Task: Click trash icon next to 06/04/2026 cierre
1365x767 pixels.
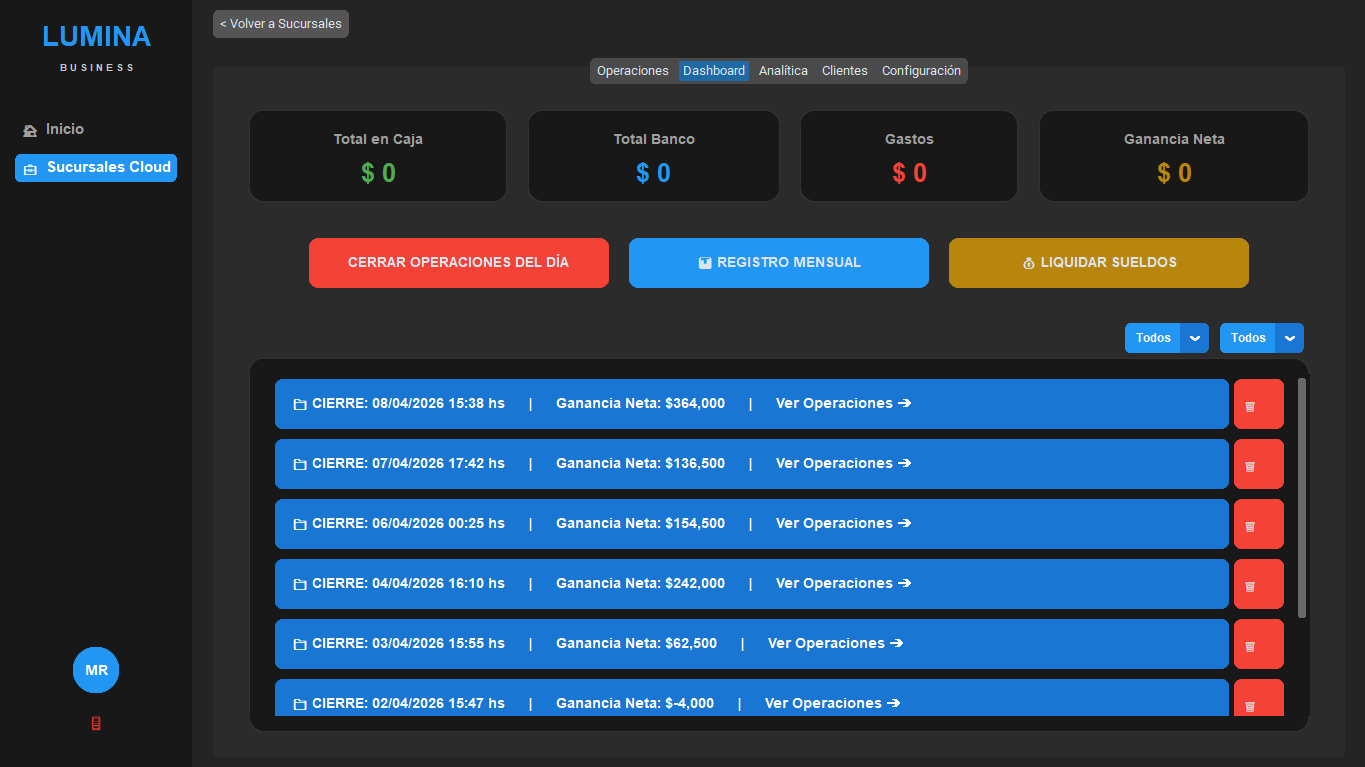Action: [x=1258, y=523]
